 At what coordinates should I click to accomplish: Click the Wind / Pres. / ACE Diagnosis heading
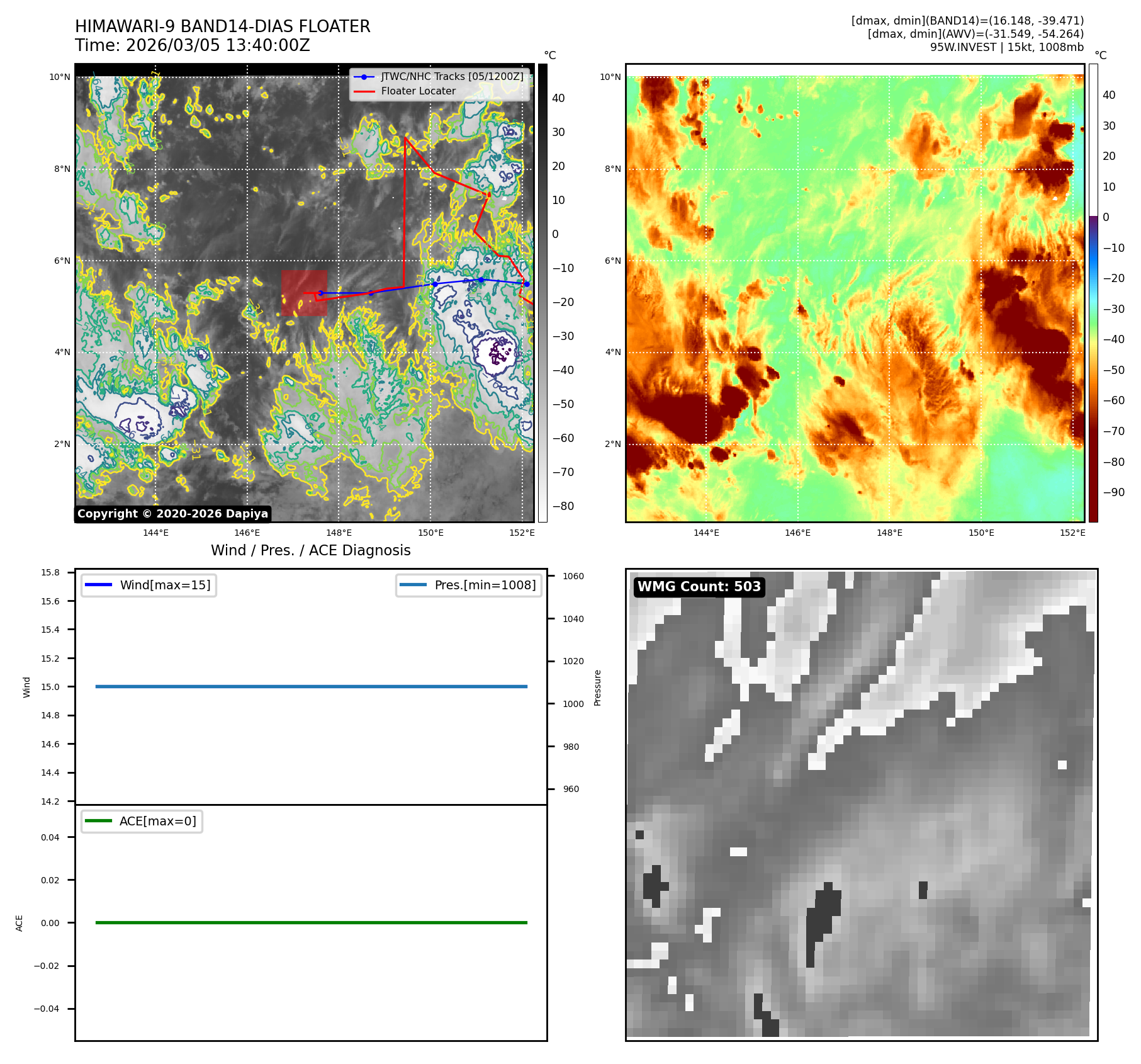(x=310, y=550)
